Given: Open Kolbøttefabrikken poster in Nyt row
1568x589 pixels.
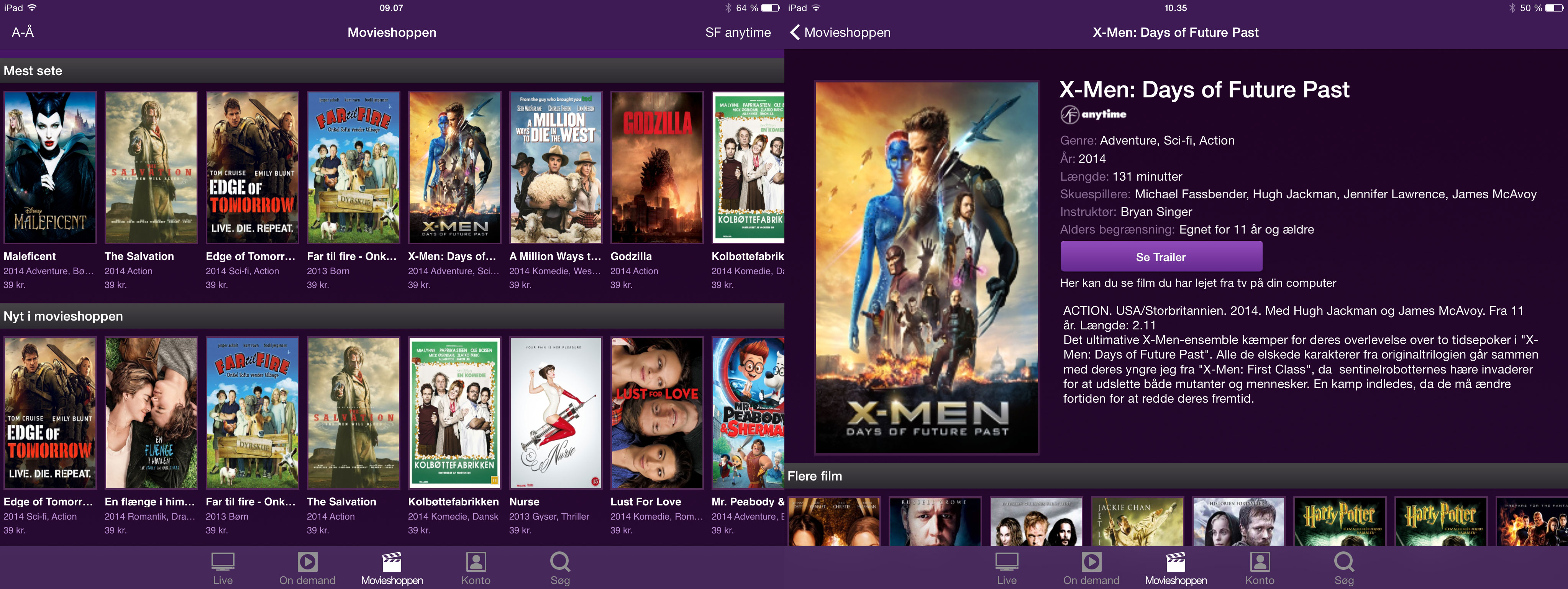Looking at the screenshot, I should (x=455, y=413).
